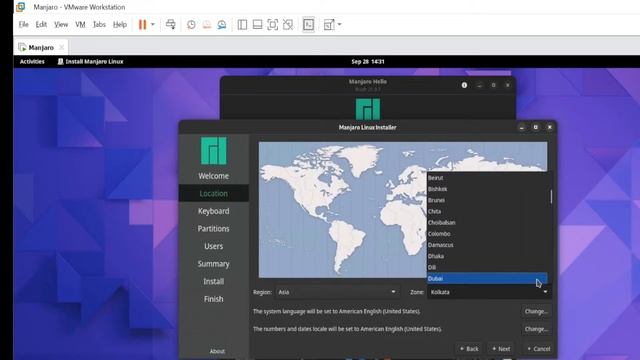Image resolution: width=640 pixels, height=360 pixels.
Task: Close the Manjaro Linux Installer window
Action: click(550, 127)
